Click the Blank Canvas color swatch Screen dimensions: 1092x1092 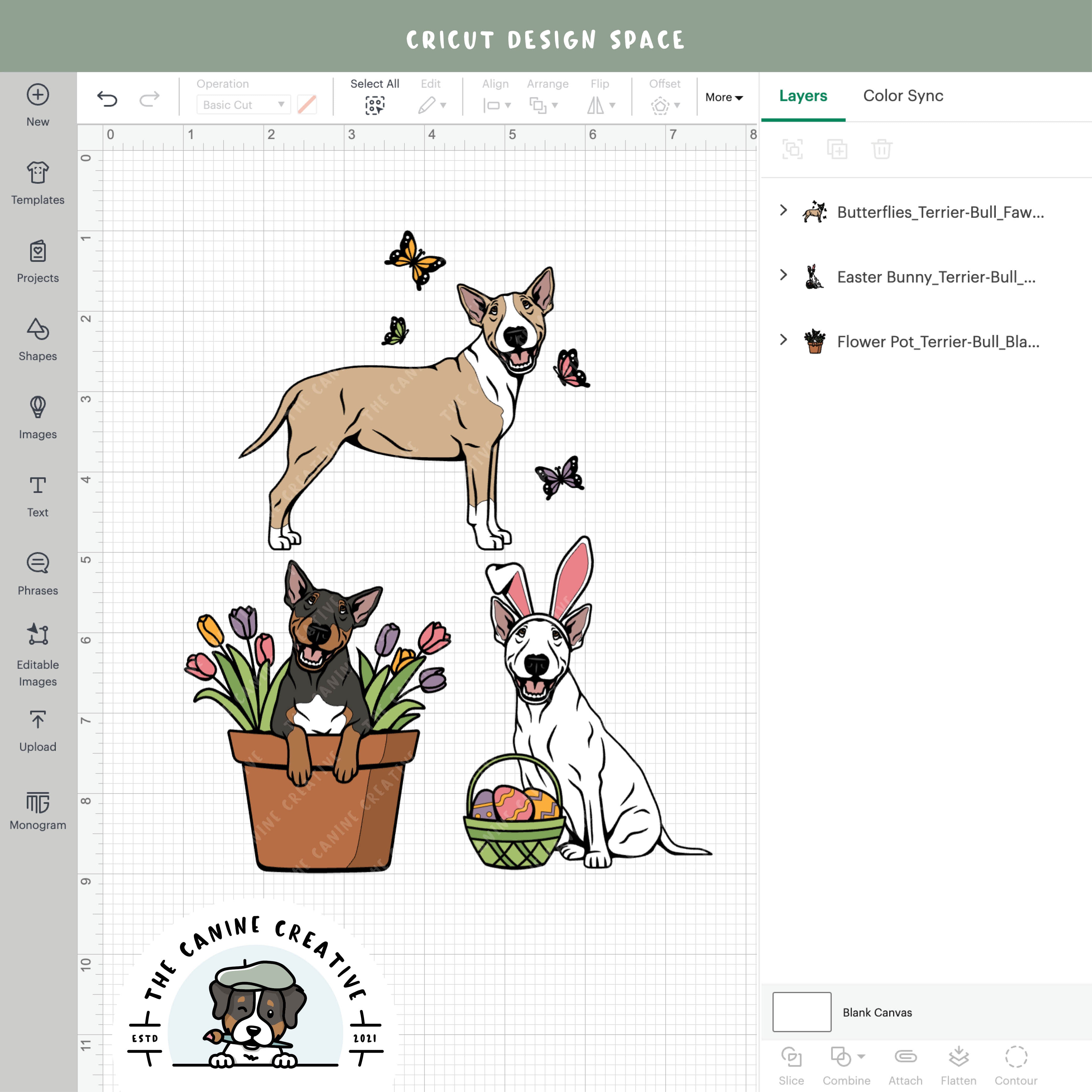(801, 1012)
